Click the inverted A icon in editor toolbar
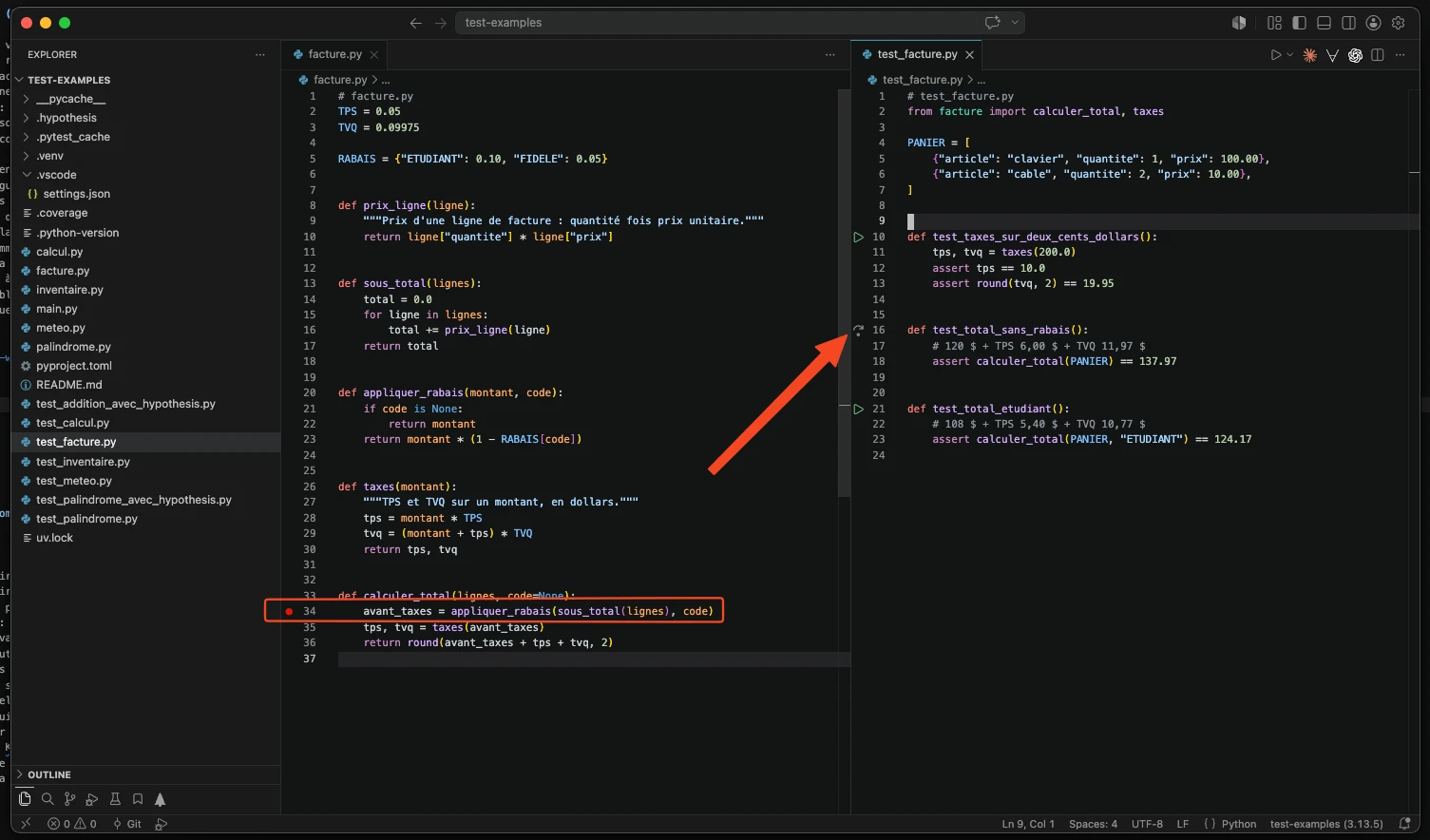 (x=1332, y=55)
